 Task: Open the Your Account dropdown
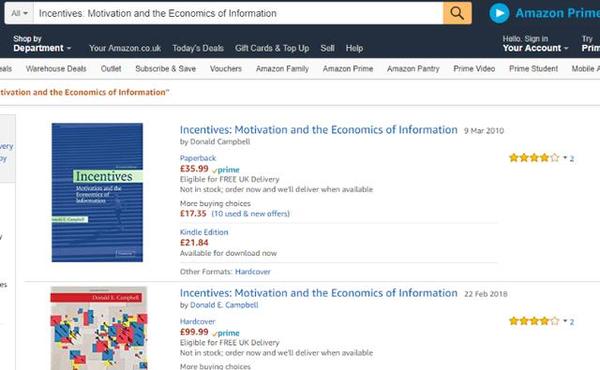coord(535,43)
